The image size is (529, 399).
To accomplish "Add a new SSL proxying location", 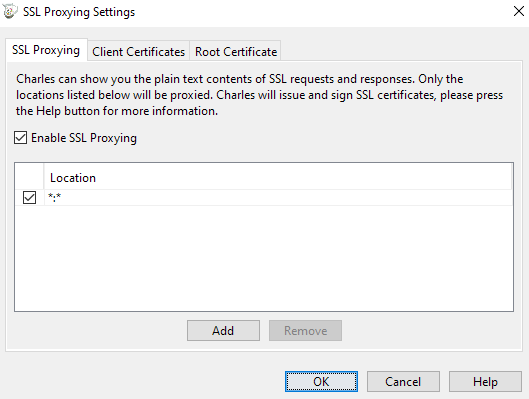I will coord(223,331).
